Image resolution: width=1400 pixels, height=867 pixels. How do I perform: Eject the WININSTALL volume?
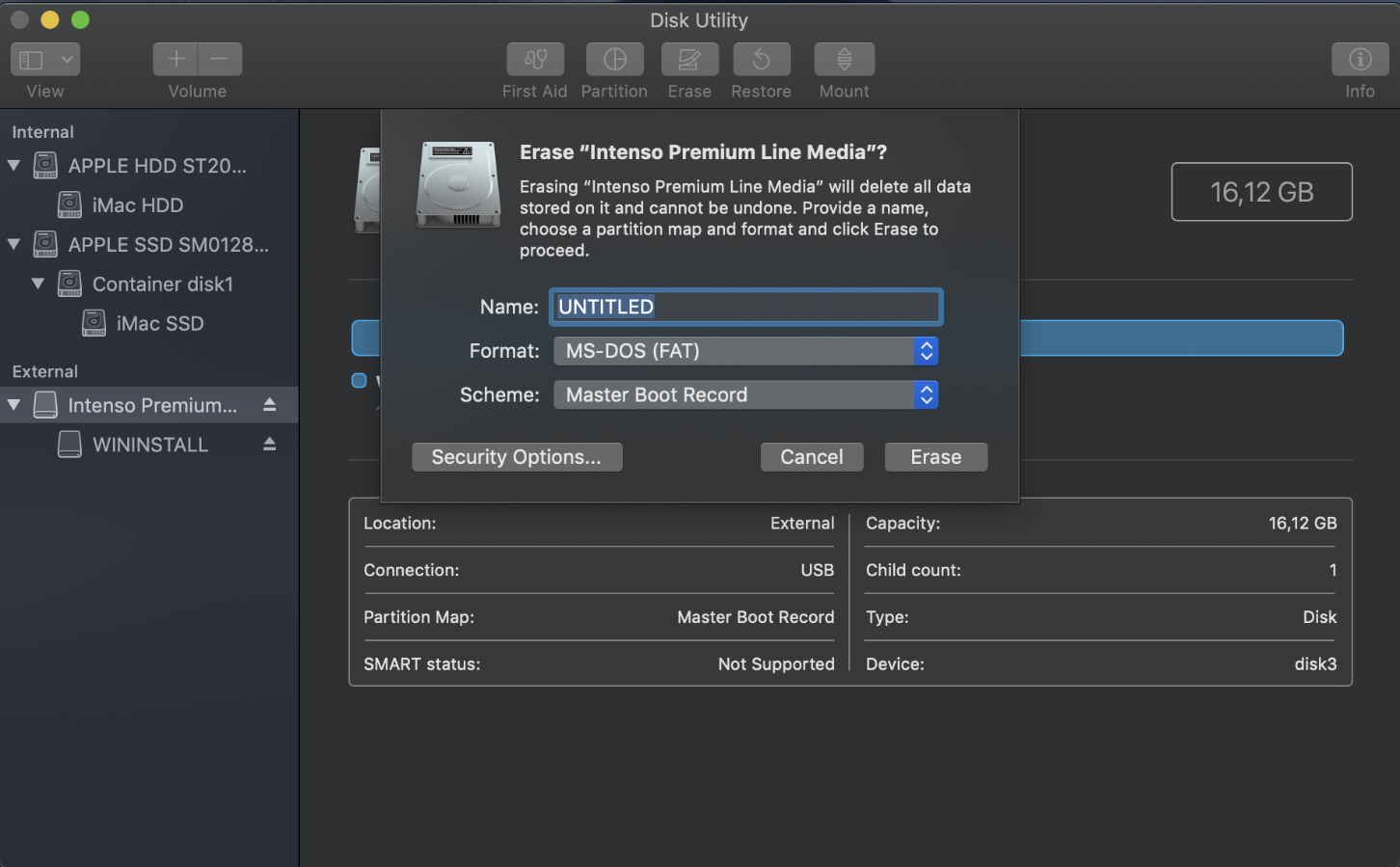(x=270, y=445)
